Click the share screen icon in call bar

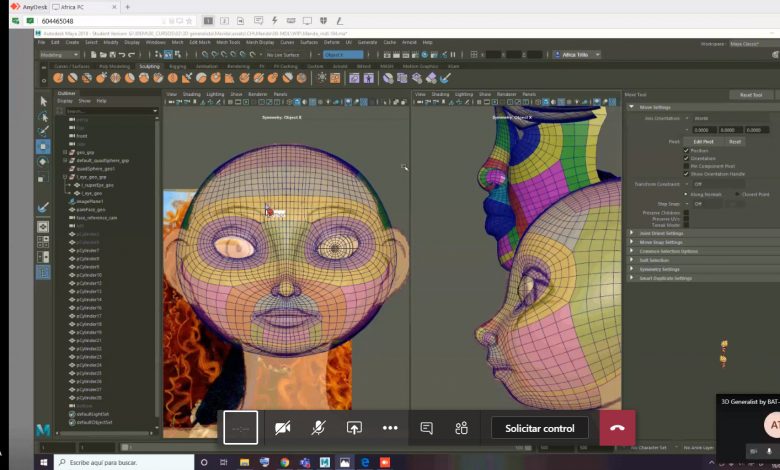point(354,428)
